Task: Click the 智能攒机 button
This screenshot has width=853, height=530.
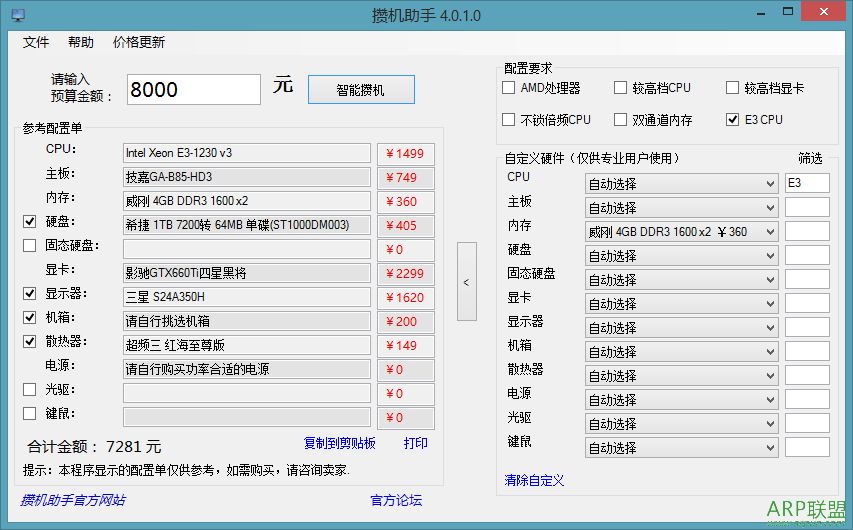Action: tap(360, 89)
